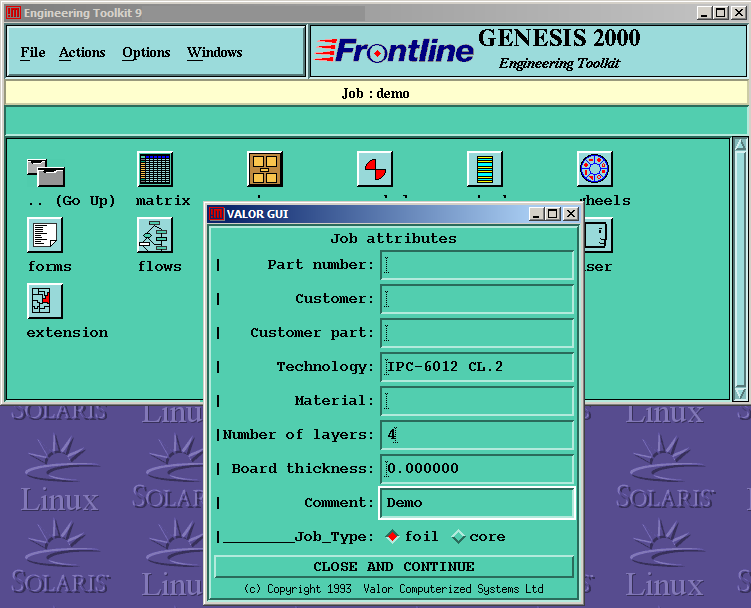Open the forms icon
751x608 pixels.
click(x=45, y=235)
